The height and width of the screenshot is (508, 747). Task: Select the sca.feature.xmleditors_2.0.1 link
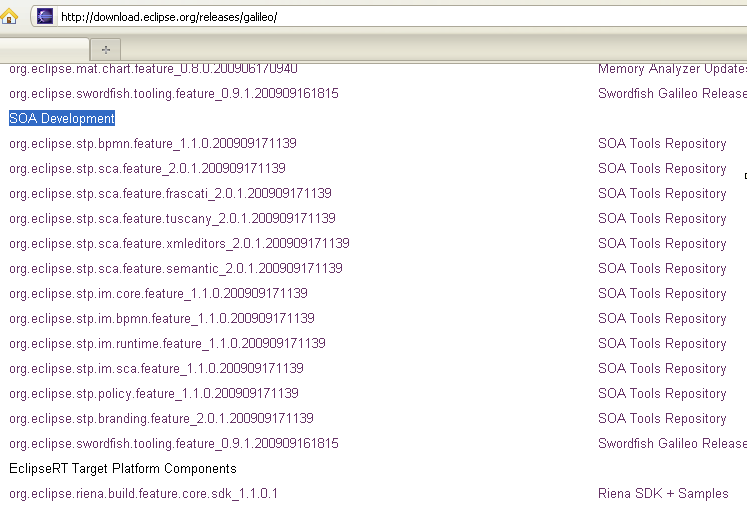179,244
